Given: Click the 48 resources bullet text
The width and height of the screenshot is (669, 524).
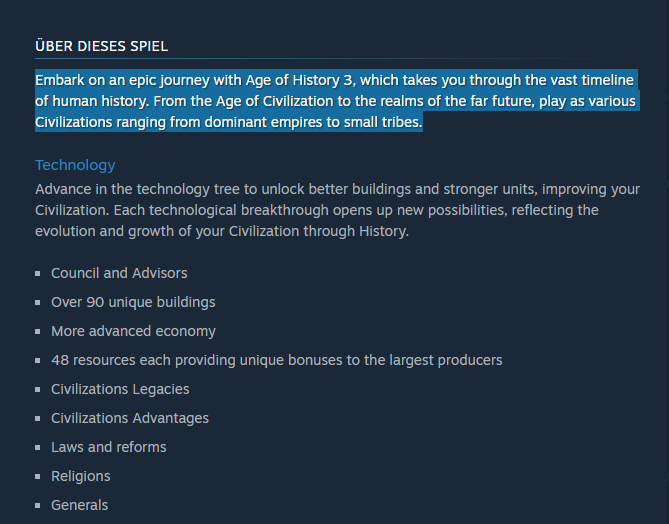Looking at the screenshot, I should (x=276, y=360).
